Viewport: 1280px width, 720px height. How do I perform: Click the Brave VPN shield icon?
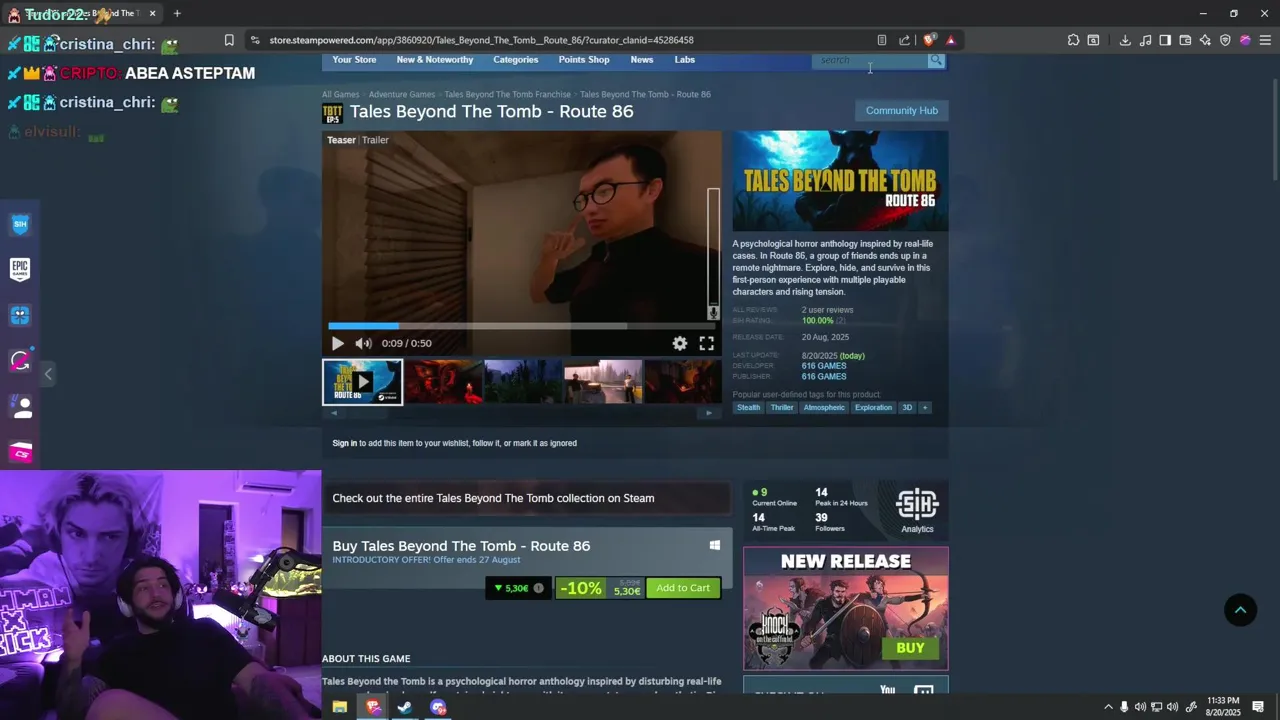(x=1225, y=40)
